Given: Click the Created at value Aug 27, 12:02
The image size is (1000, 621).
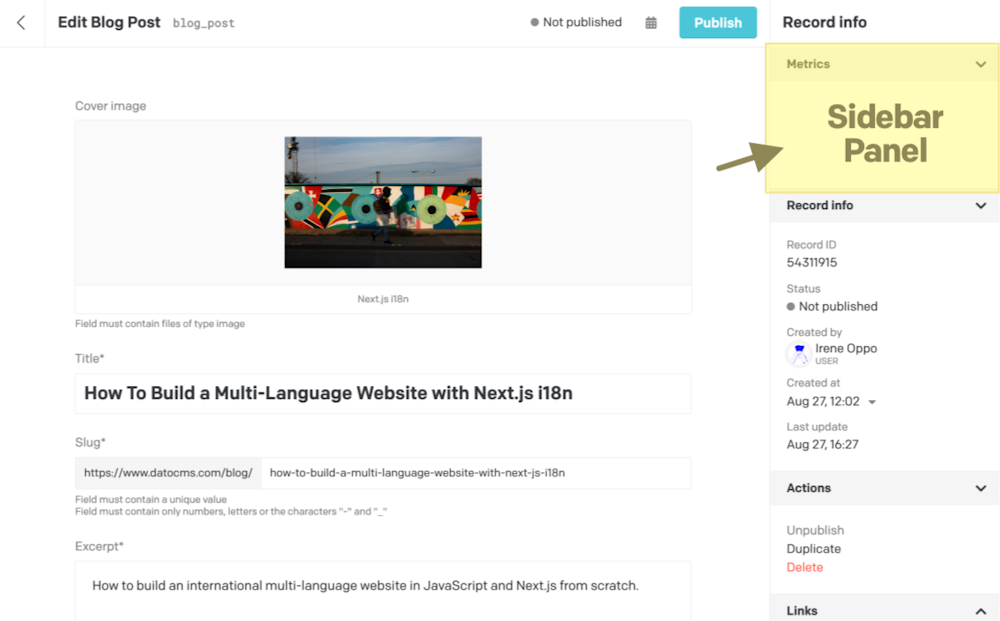Looking at the screenshot, I should click(823, 402).
